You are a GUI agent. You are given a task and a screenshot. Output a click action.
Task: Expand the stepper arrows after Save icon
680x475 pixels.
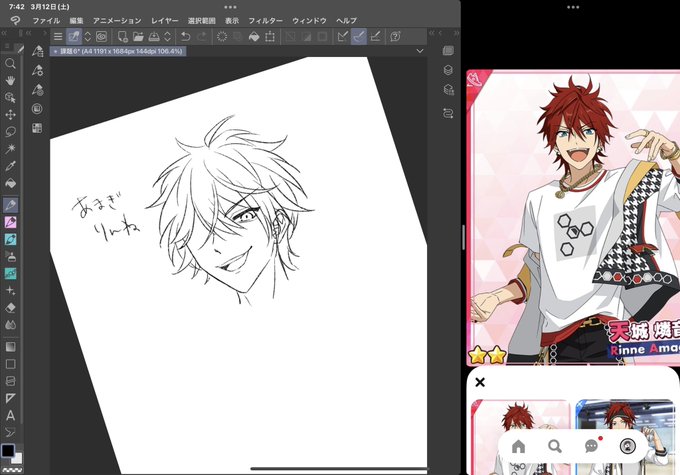(x=167, y=36)
